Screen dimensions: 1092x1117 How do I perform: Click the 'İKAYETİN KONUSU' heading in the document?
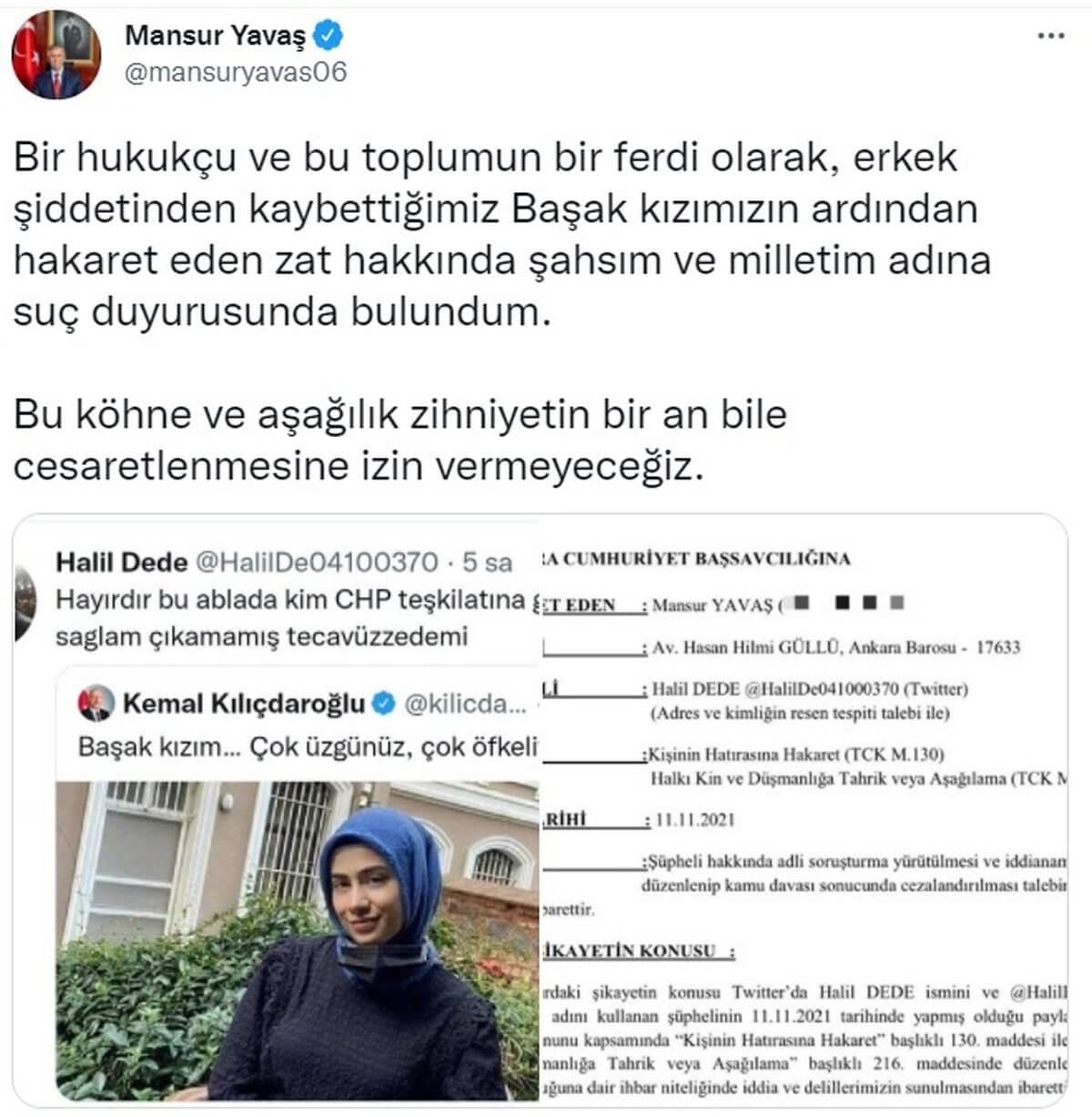[638, 950]
